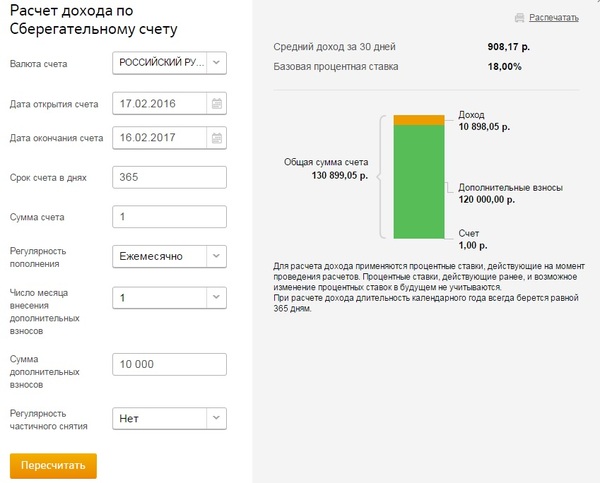Expand the day-of-month deposit dropdown
Viewport: 600px width, 483px height.
(217, 298)
